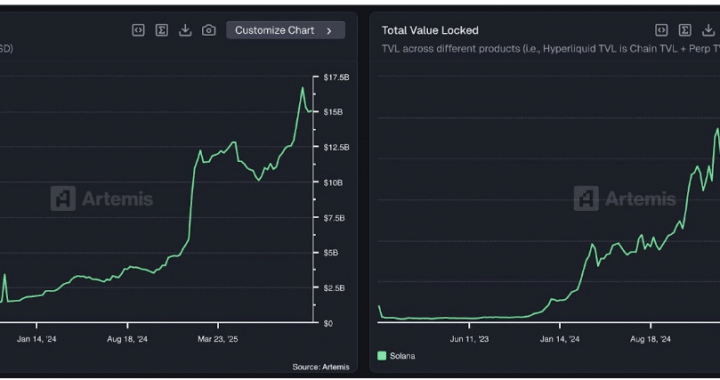Viewport: 720px width, 380px height.
Task: Click Jan 14, '24 label on left chart
Action: click(x=36, y=339)
